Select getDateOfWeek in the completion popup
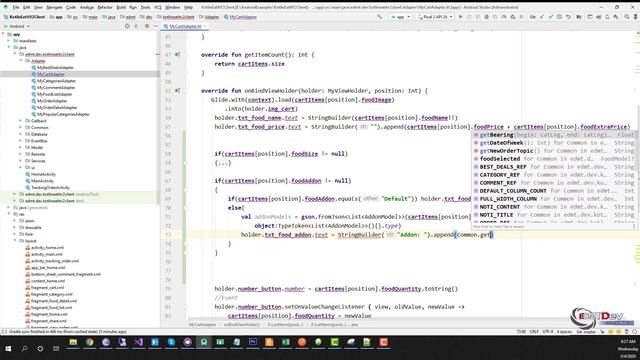Image resolution: width=640 pixels, height=360 pixels. click(x=554, y=143)
